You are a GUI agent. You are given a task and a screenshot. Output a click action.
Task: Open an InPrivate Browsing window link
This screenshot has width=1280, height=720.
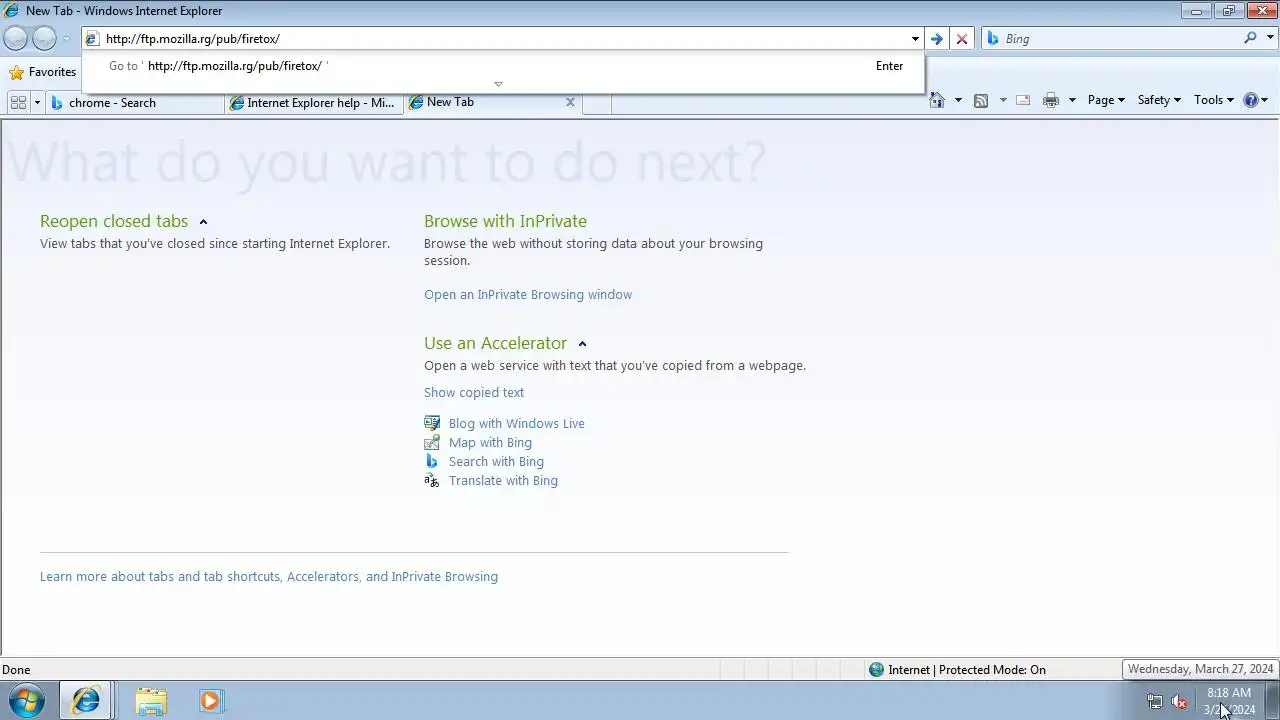pos(528,294)
